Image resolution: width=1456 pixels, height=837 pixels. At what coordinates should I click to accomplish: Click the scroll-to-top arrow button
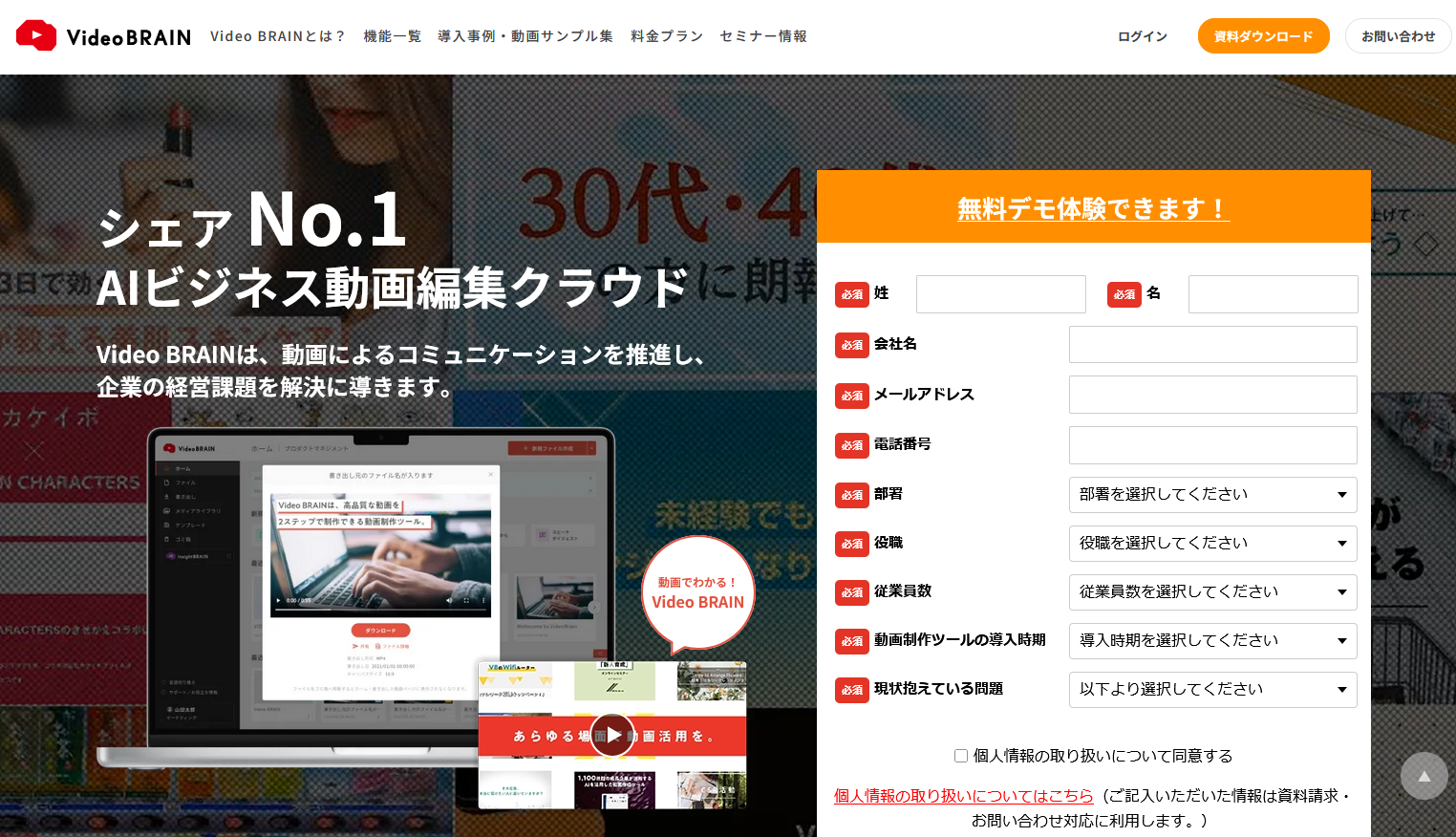[1424, 776]
